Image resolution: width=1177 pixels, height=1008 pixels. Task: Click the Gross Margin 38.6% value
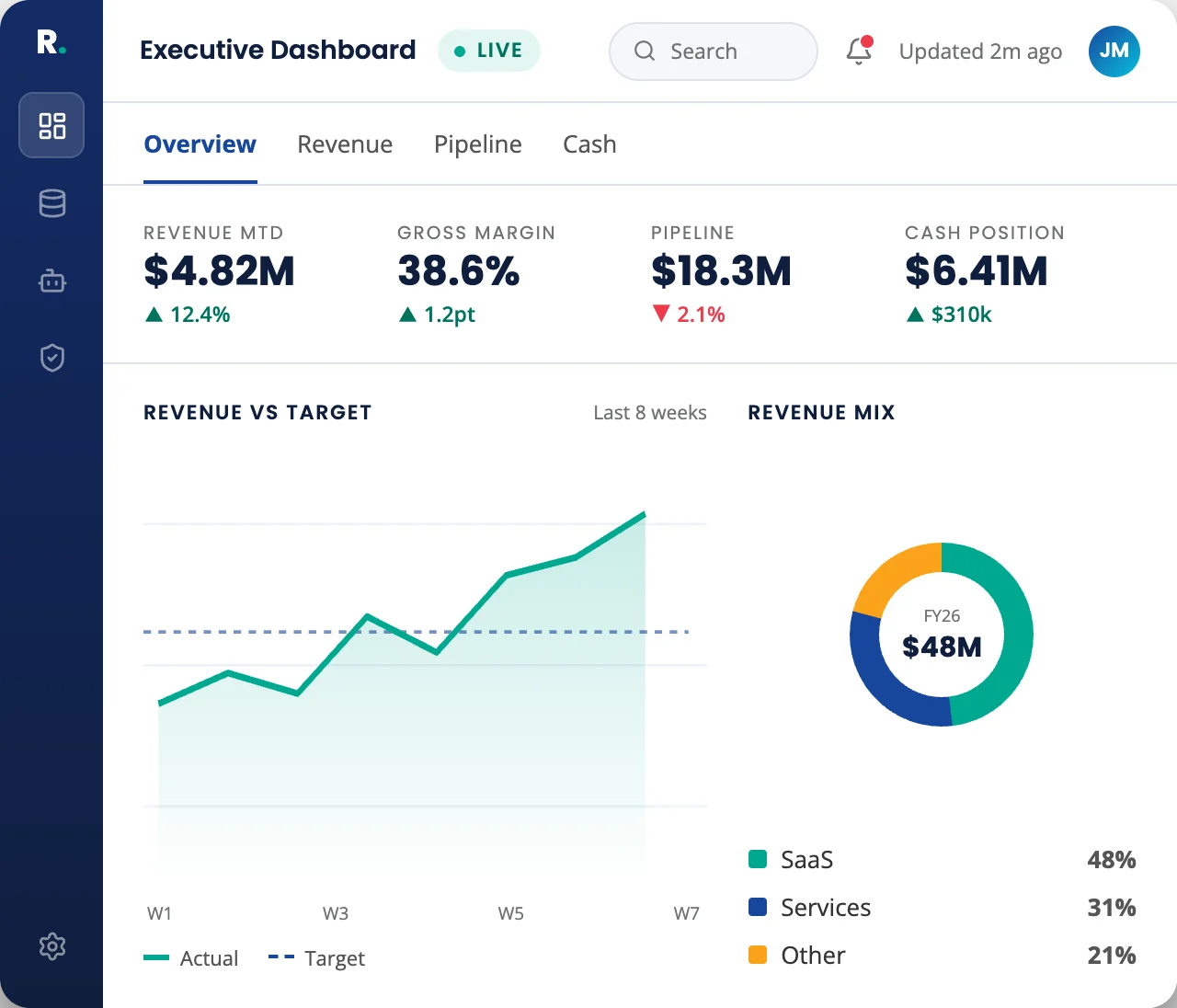tap(459, 270)
